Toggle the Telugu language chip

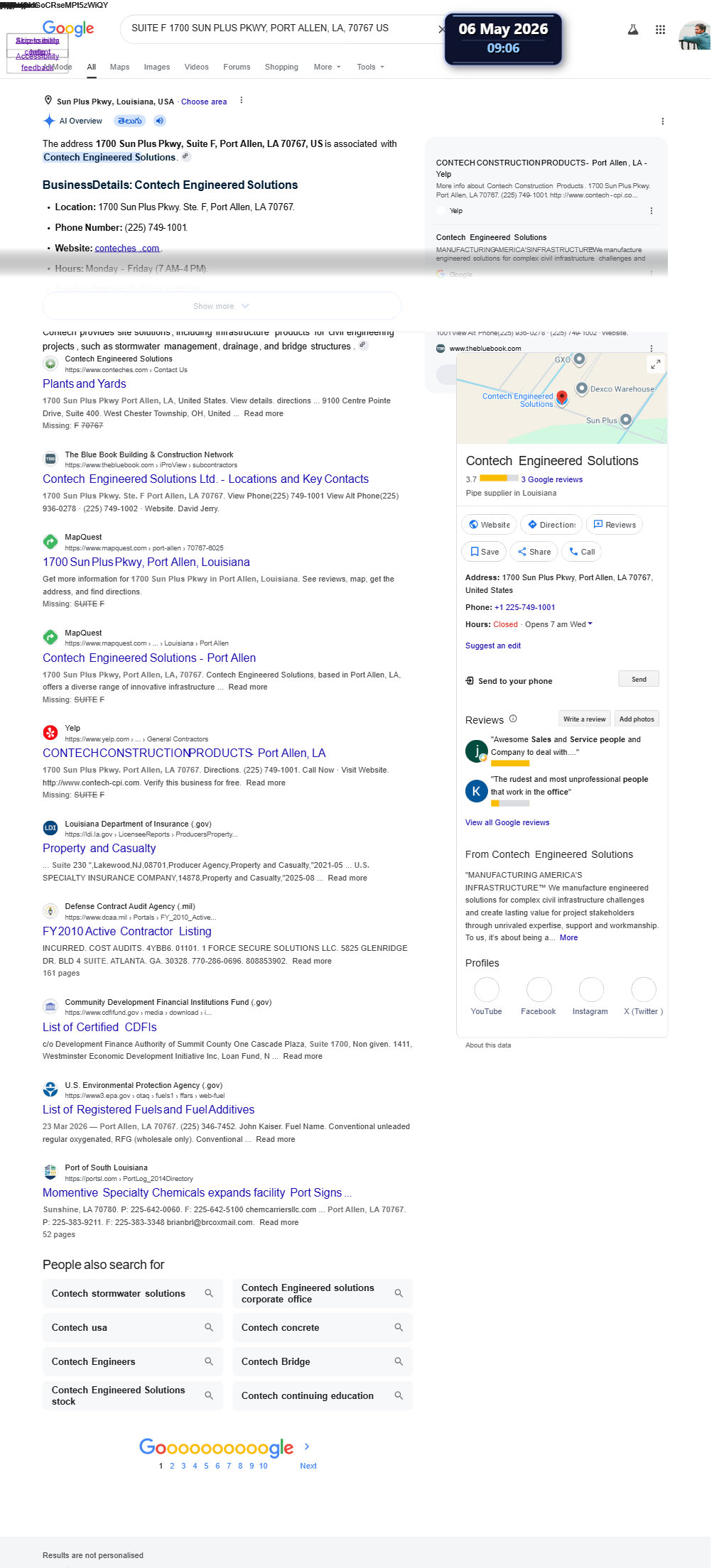click(130, 121)
